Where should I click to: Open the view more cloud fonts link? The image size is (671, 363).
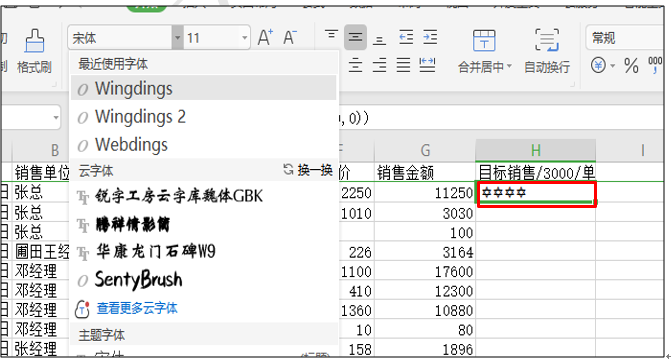coord(137,308)
